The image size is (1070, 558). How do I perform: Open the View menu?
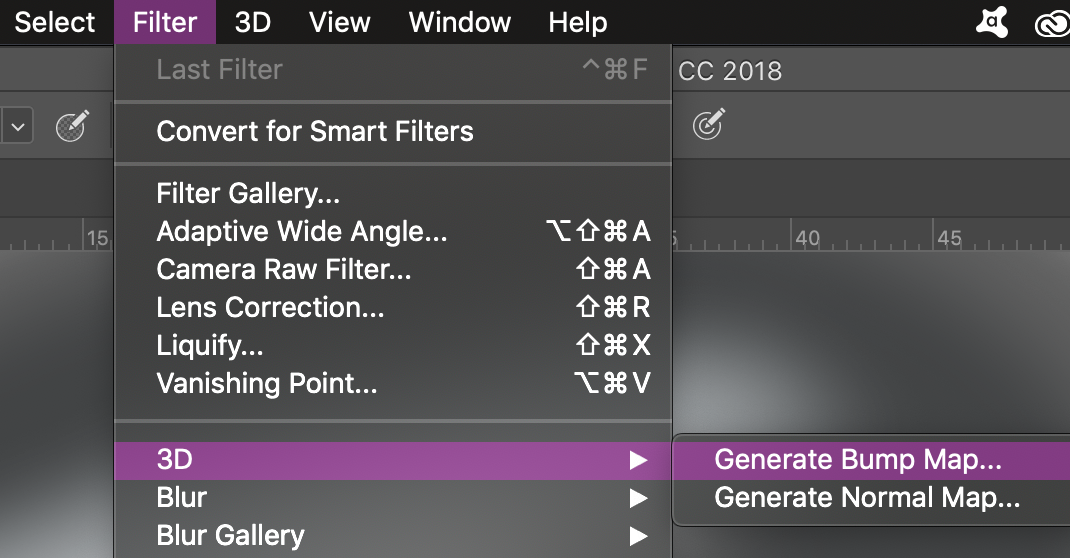click(x=339, y=23)
